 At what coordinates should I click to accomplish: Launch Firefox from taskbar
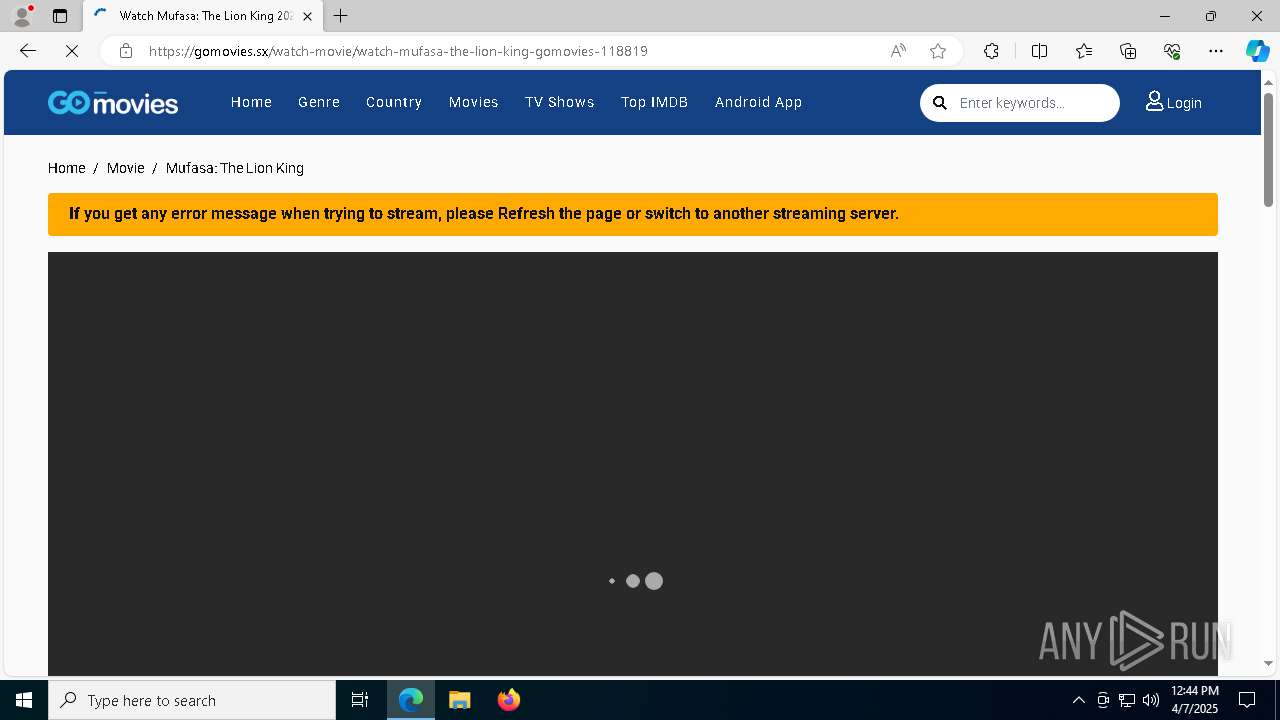tap(509, 700)
